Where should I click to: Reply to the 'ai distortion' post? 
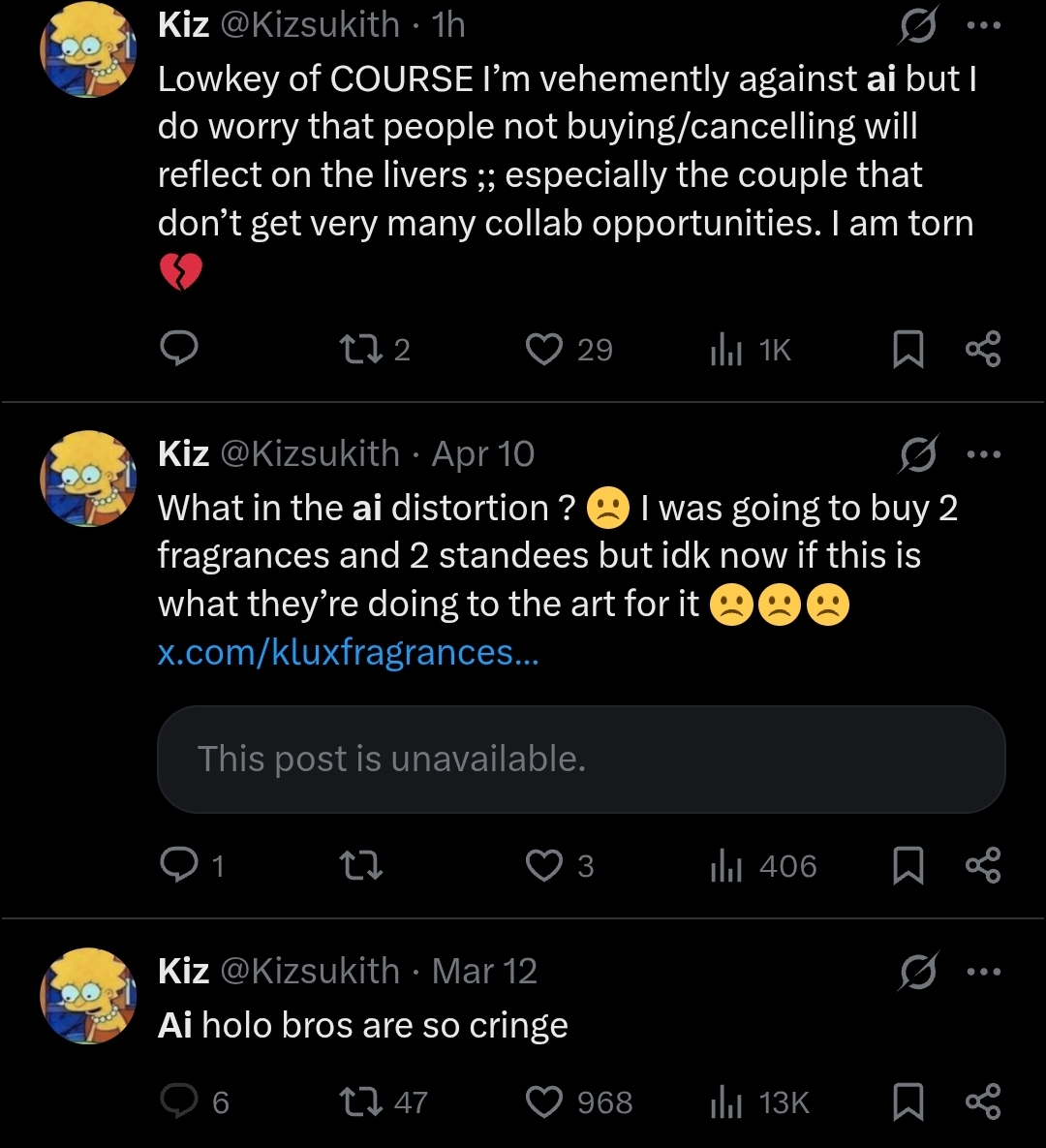[x=179, y=865]
